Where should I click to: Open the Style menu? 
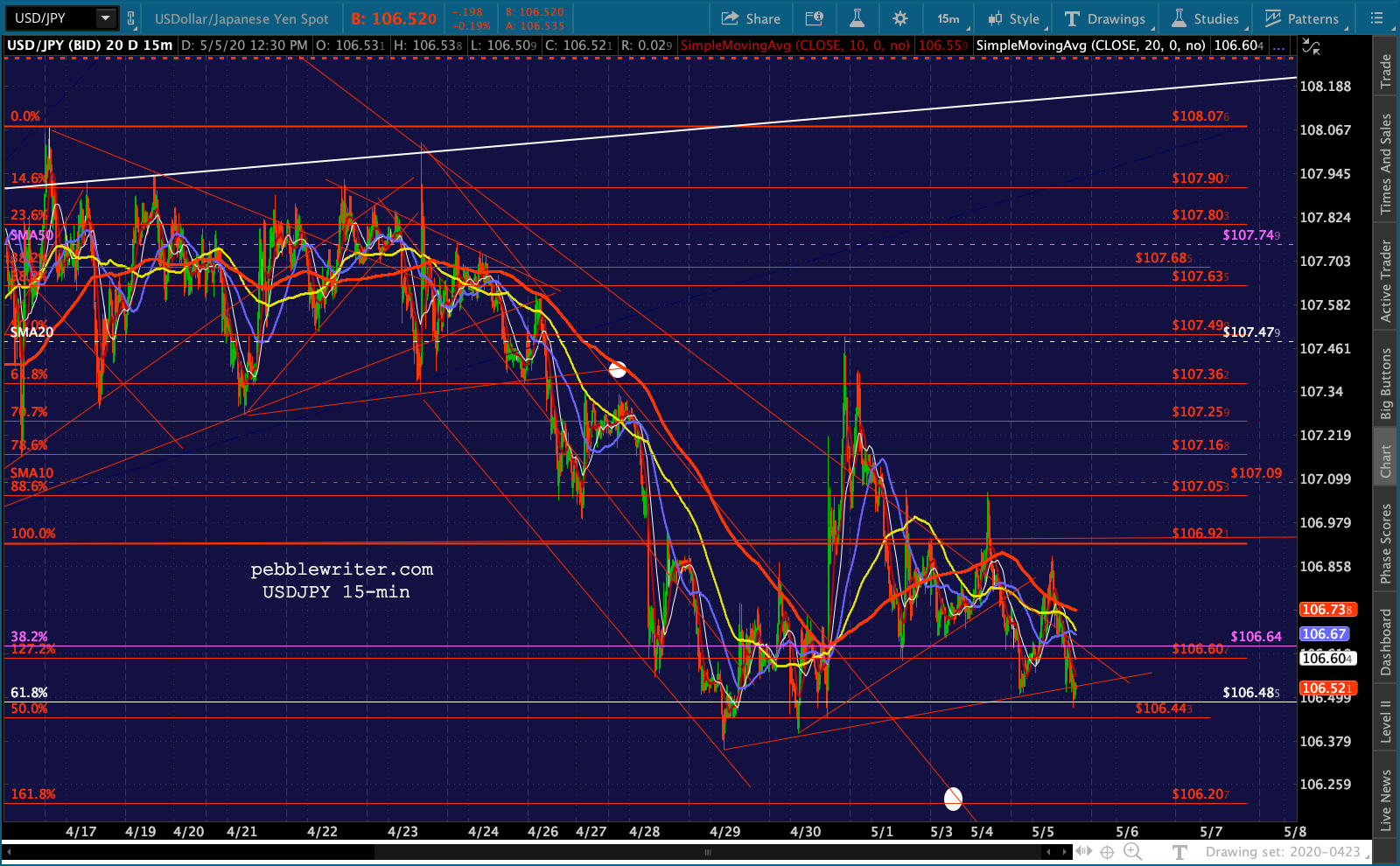1014,18
